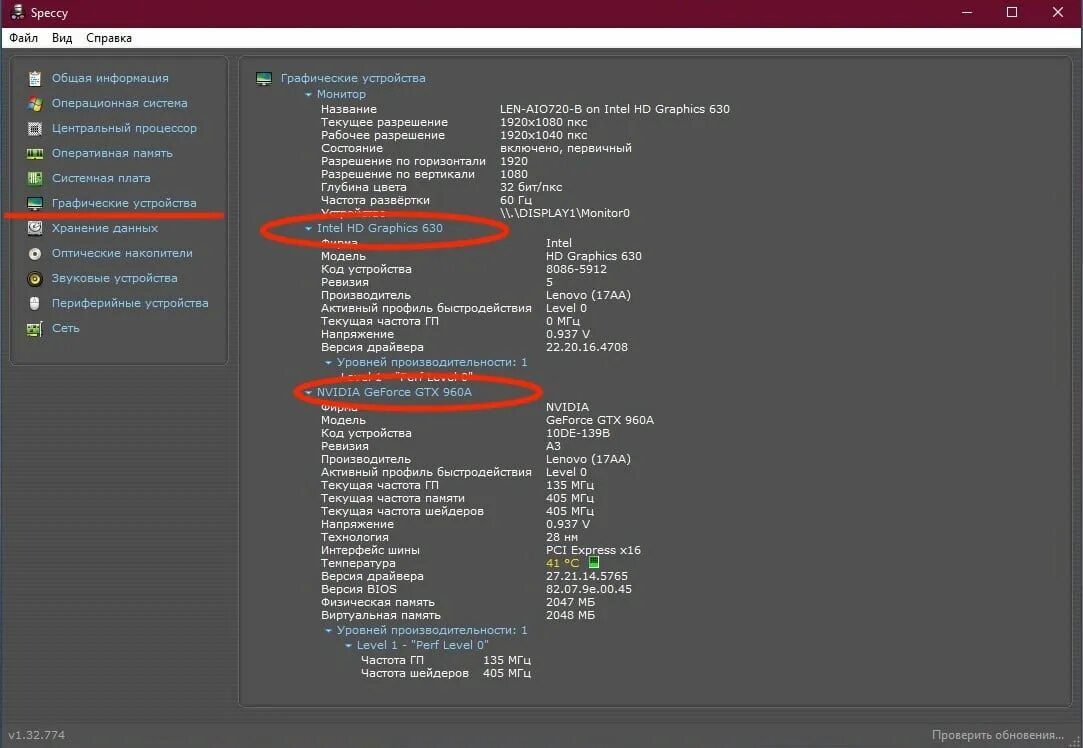Open Периферийные устройства section
This screenshot has height=748, width=1083.
[x=130, y=303]
